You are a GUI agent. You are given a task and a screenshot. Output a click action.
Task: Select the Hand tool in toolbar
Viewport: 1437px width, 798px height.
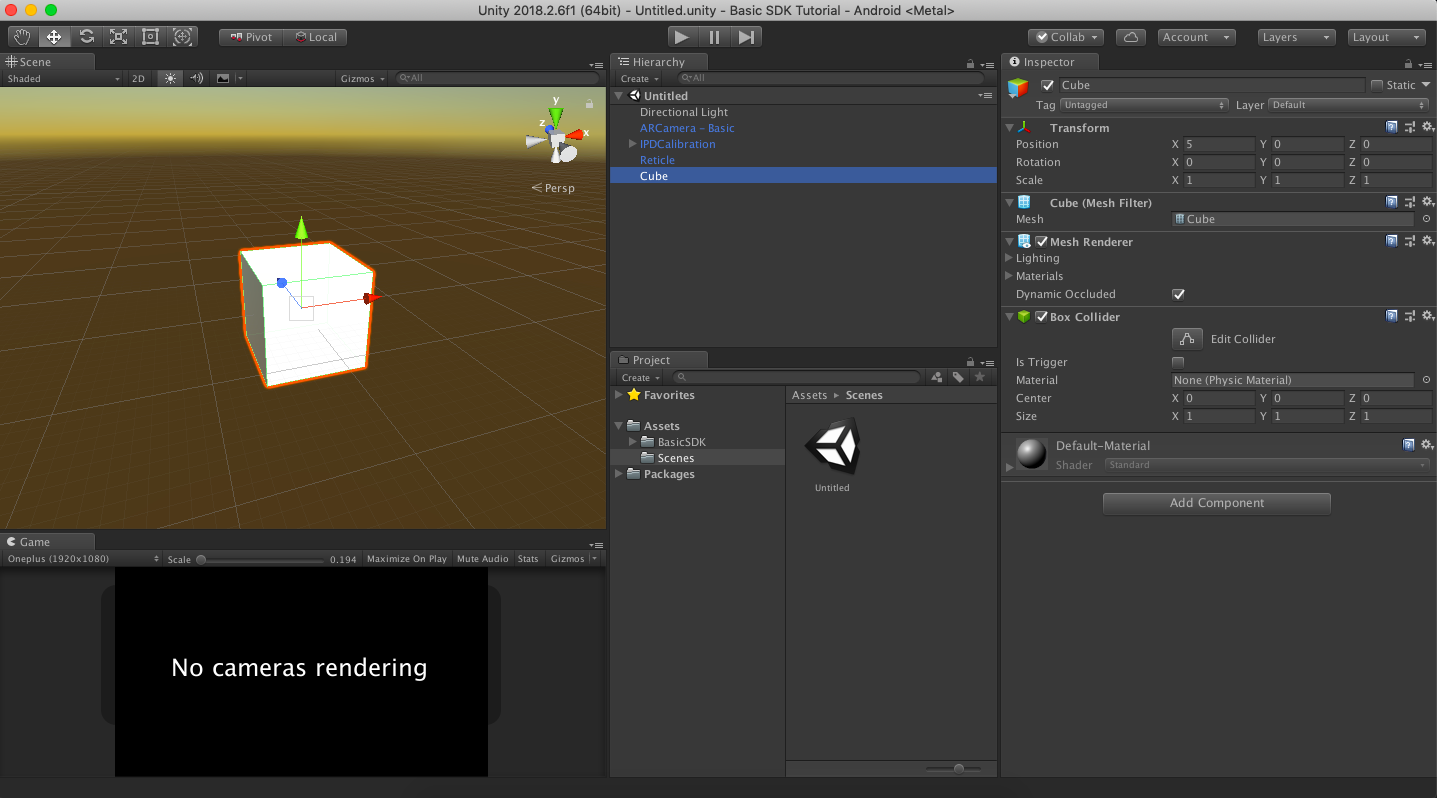tap(22, 37)
